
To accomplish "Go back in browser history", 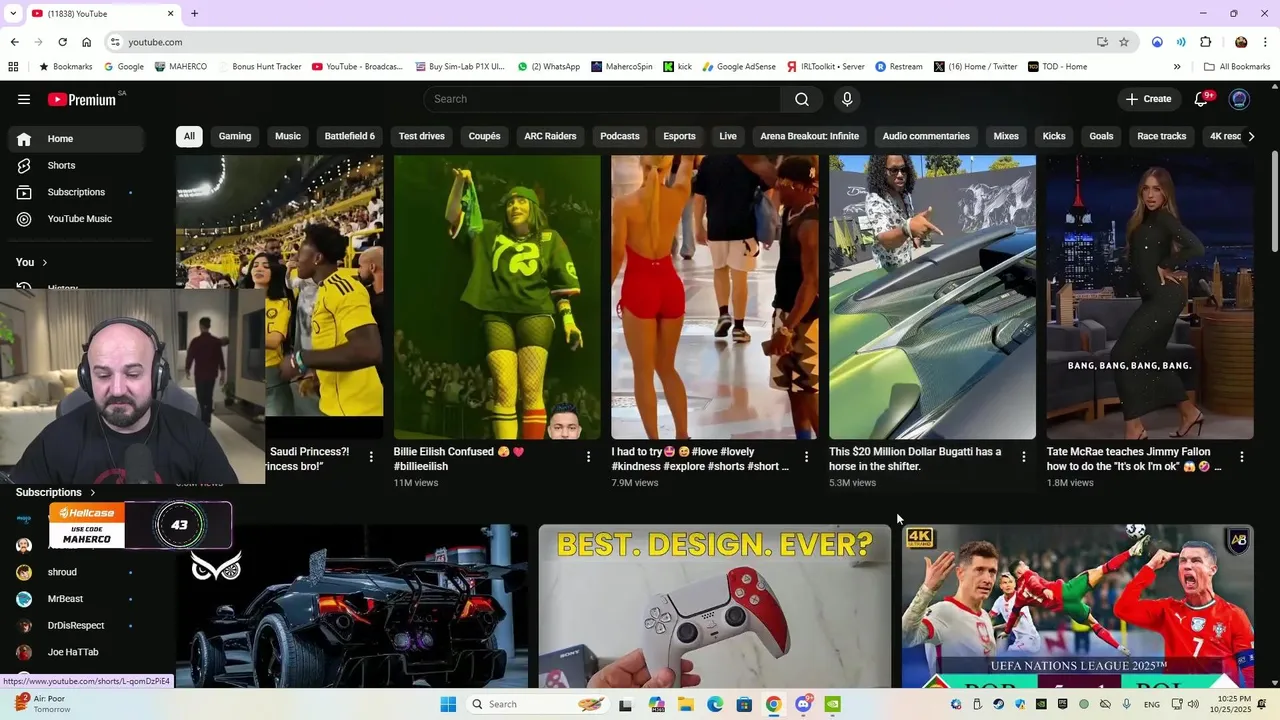I will (14, 42).
